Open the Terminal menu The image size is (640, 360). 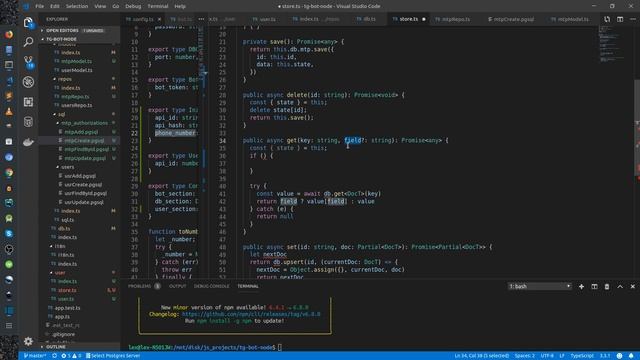pyautogui.click(x=158, y=6)
